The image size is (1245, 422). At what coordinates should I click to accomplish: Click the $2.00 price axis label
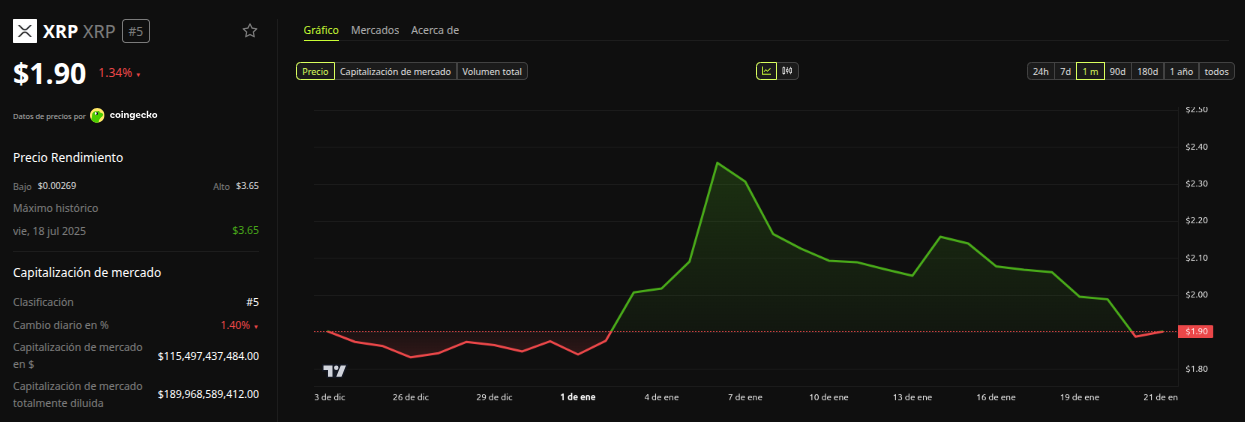point(1196,294)
